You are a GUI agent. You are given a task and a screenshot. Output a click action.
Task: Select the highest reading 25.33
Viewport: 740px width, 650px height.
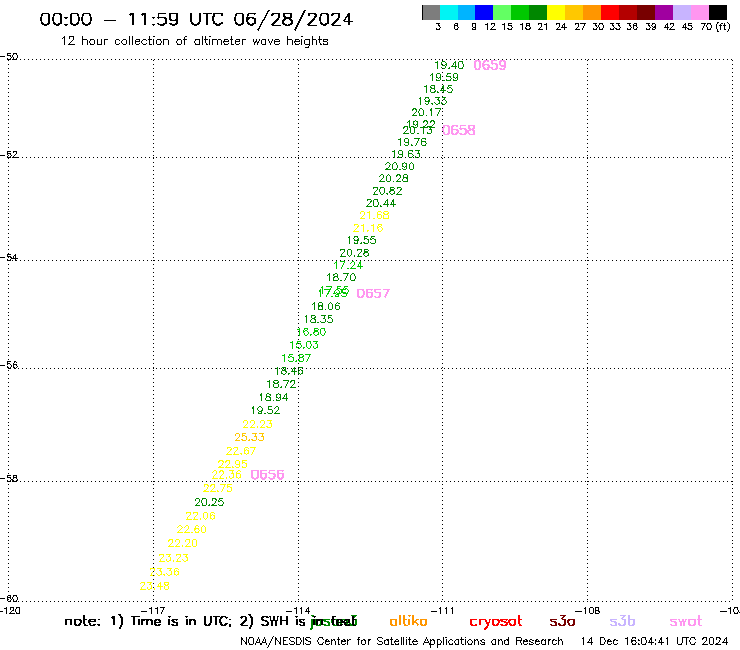(x=250, y=437)
